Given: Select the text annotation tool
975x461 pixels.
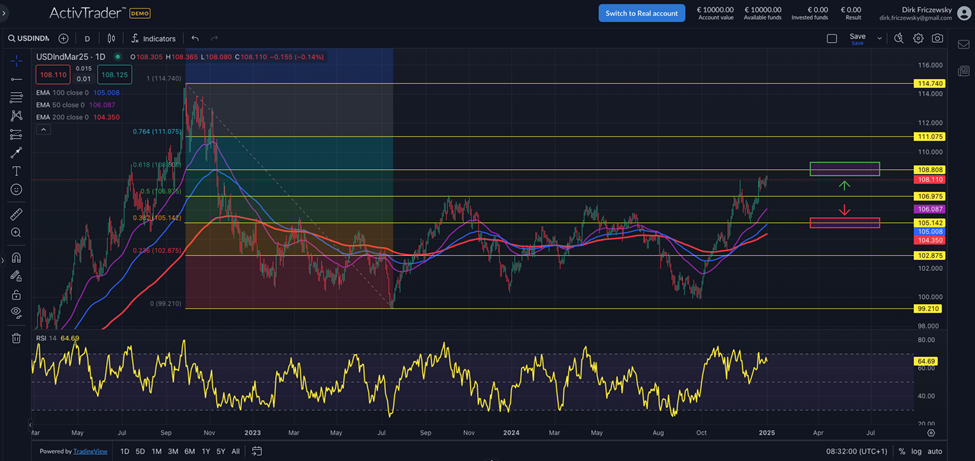Looking at the screenshot, I should 16,171.
